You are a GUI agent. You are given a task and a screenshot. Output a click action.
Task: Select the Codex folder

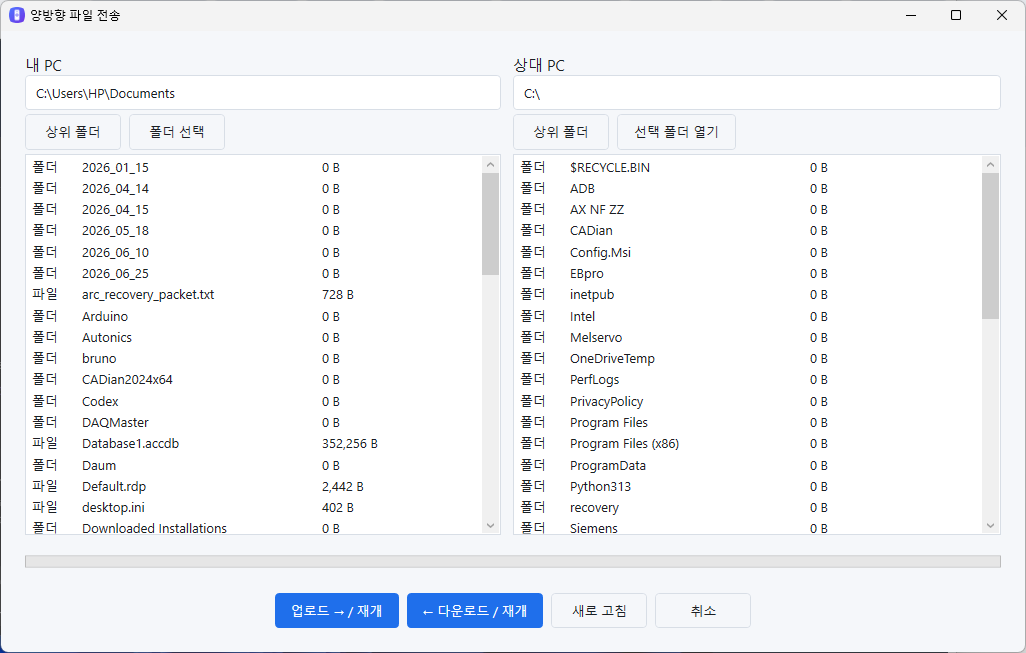pyautogui.click(x=253, y=401)
